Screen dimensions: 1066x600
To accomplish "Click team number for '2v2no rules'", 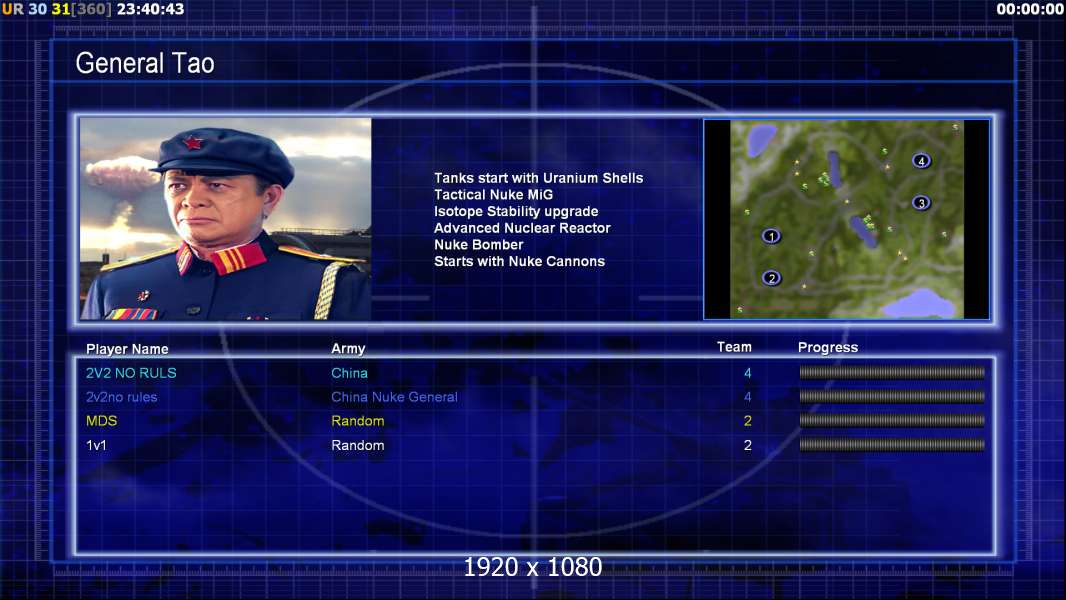I will point(748,397).
